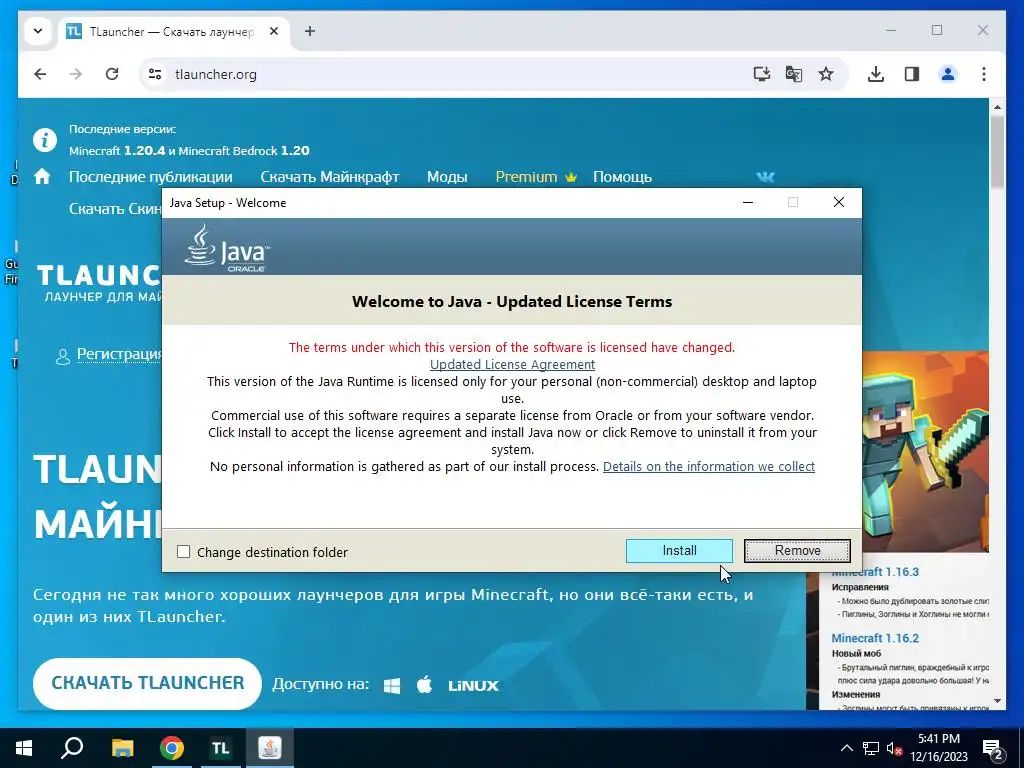Click TL launcher icon in taskbar
Screen dimensions: 1024x768
pyautogui.click(x=221, y=748)
